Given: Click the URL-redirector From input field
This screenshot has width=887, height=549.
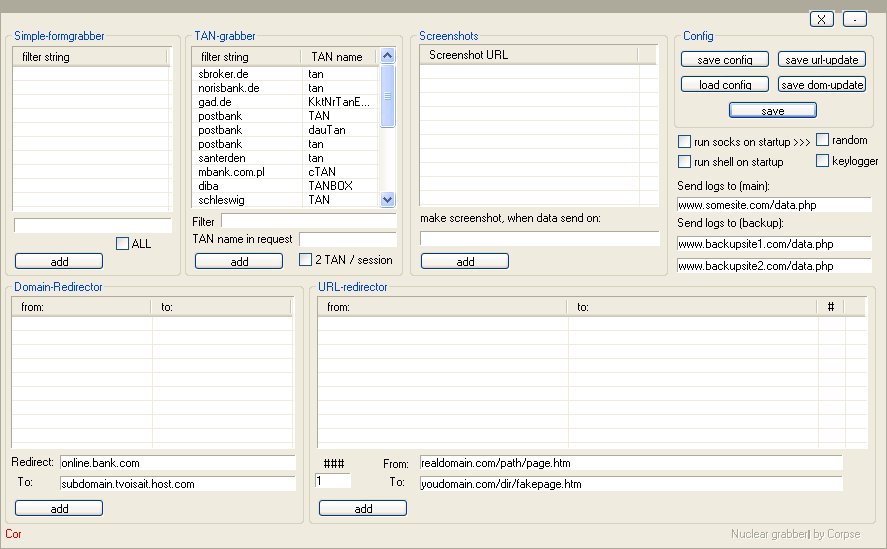Looking at the screenshot, I should (x=630, y=463).
